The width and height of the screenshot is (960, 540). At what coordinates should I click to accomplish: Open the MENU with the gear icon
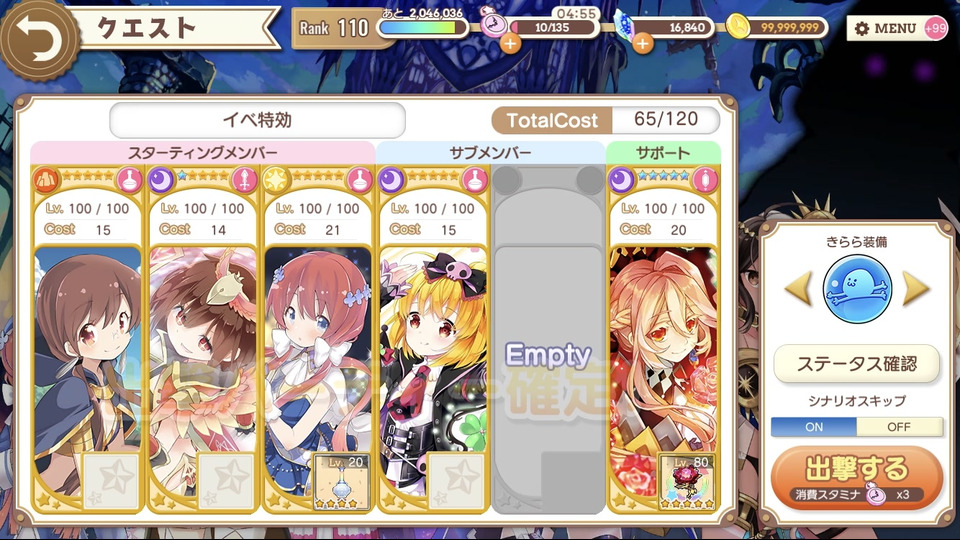[885, 28]
